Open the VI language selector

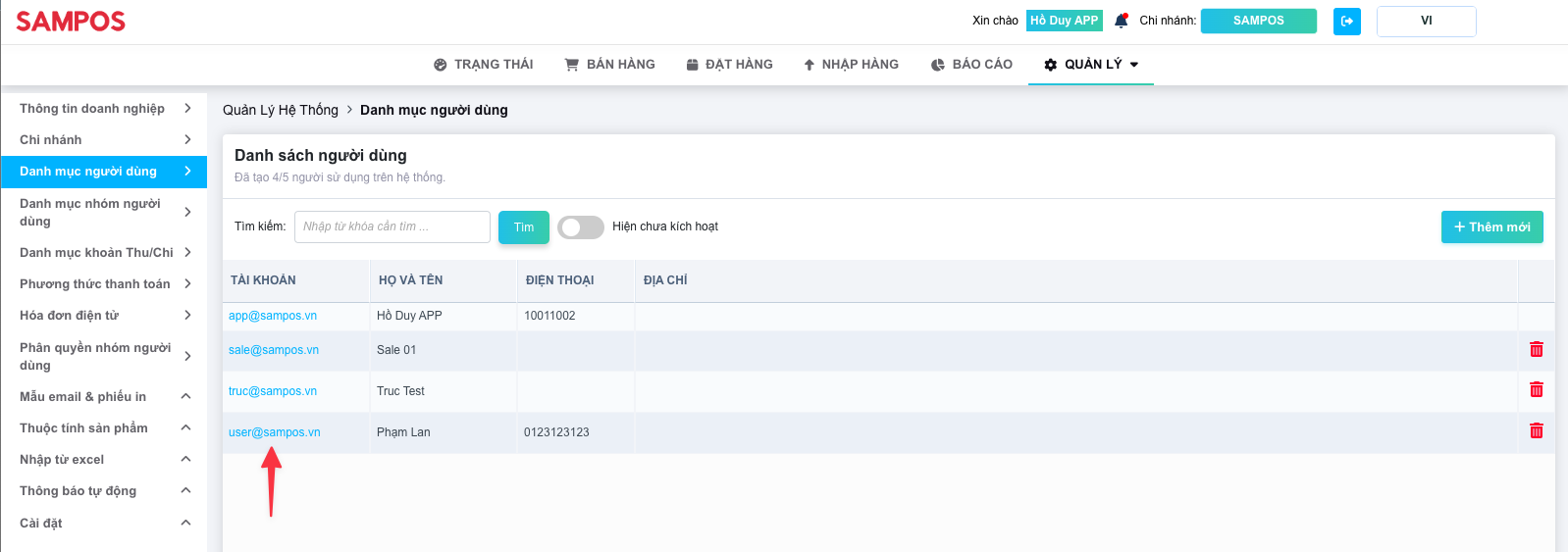click(x=1426, y=21)
